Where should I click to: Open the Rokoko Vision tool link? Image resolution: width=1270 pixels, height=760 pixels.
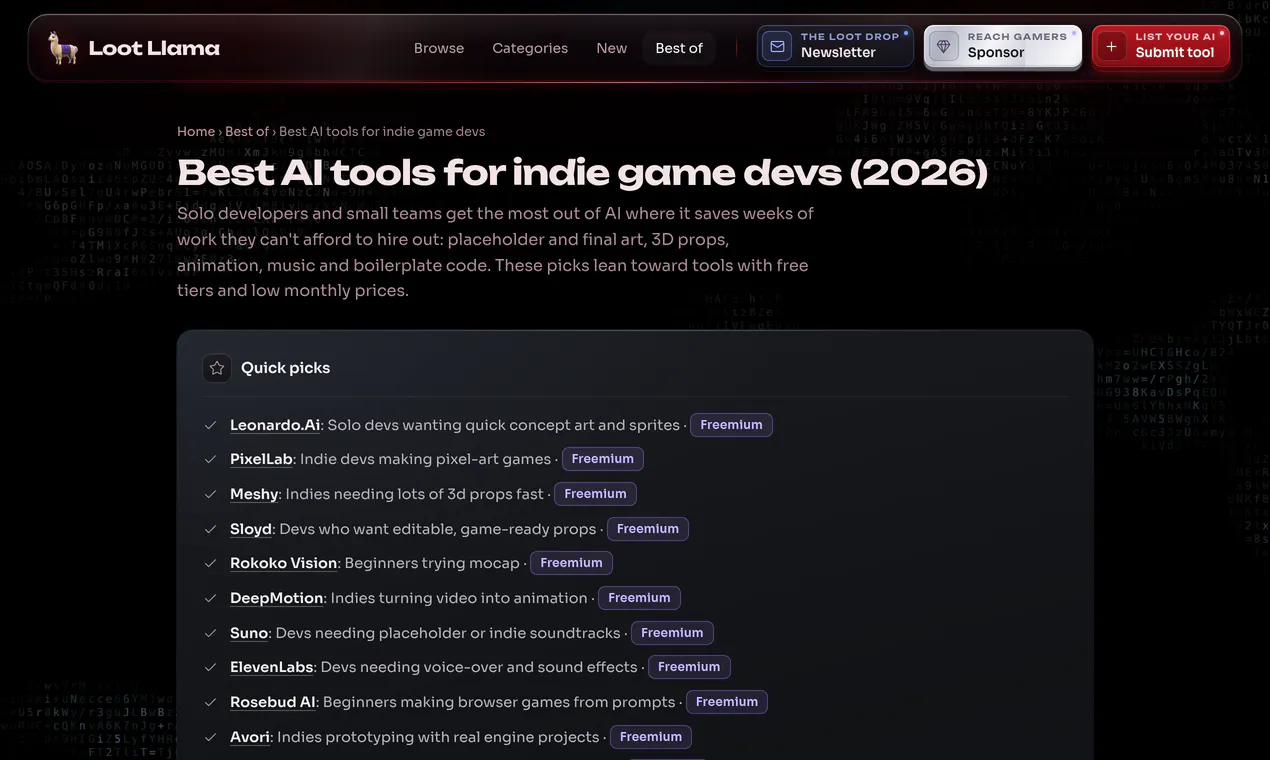(x=283, y=563)
